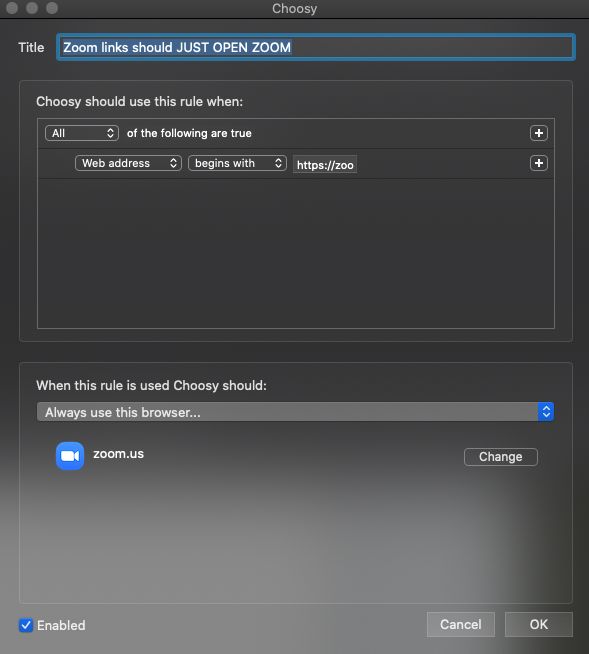Click the Change browser button
This screenshot has width=589, height=654.
pyautogui.click(x=501, y=457)
